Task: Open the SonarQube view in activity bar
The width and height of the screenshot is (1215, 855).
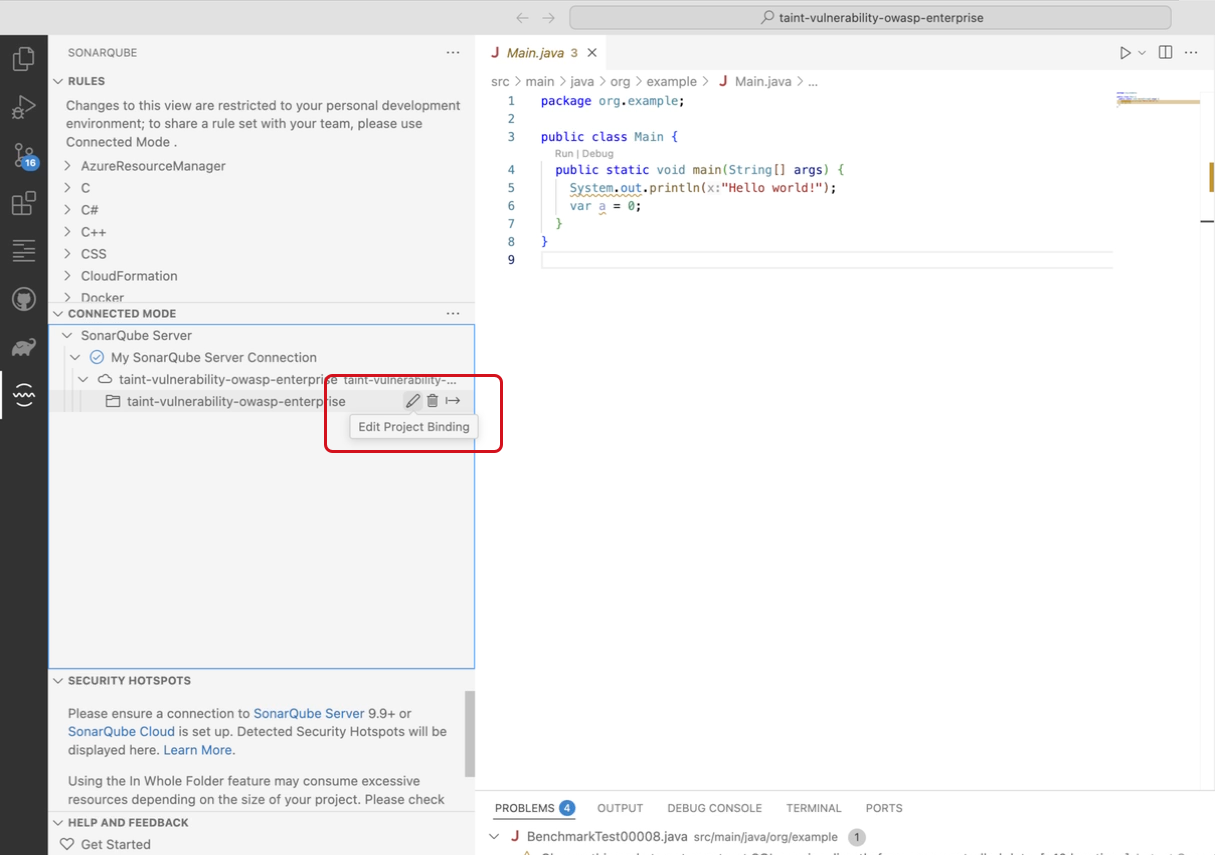Action: click(23, 396)
